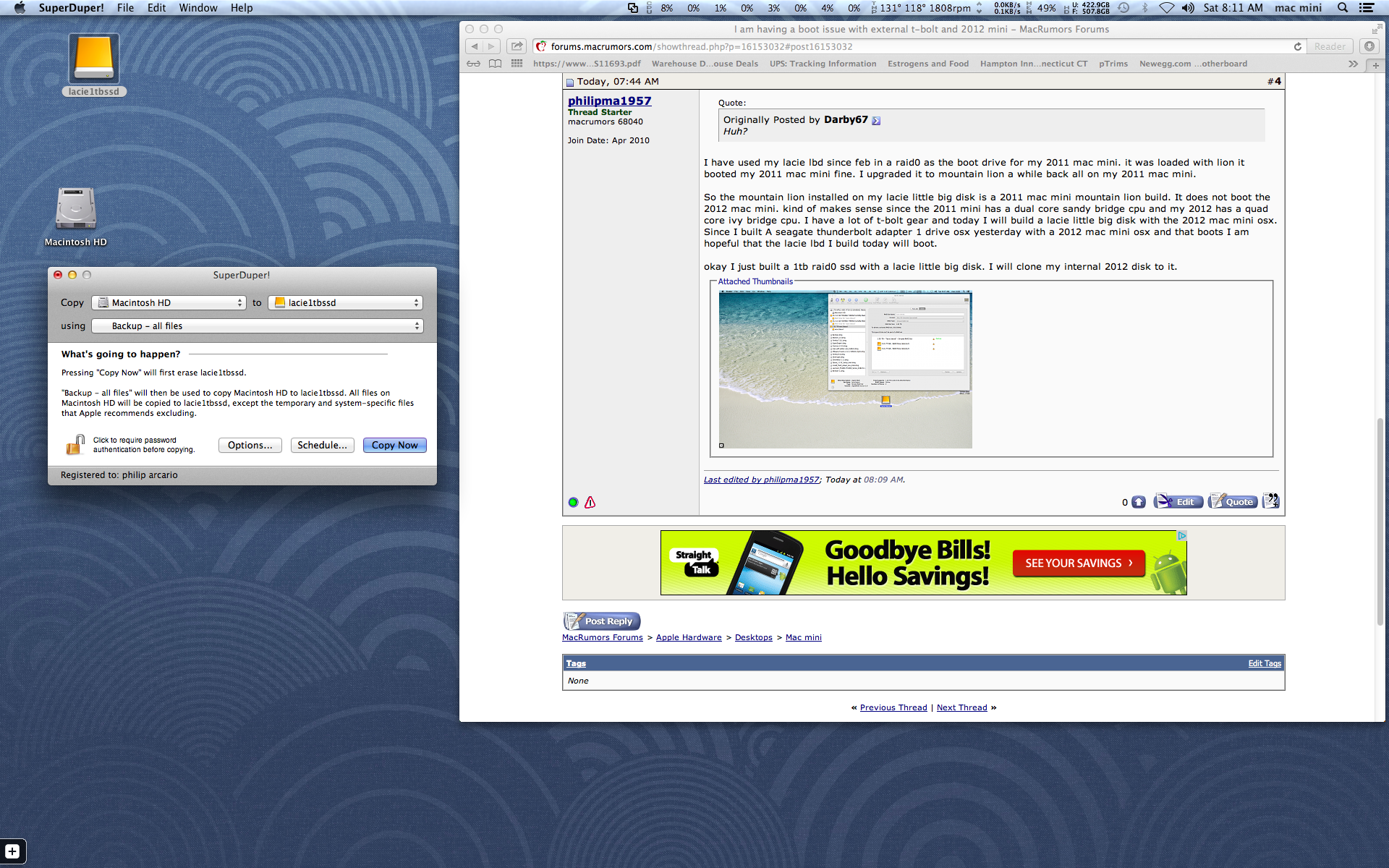Viewport: 1389px width, 868px height.
Task: Open Mac mini breadcrumb link
Action: (x=804, y=637)
